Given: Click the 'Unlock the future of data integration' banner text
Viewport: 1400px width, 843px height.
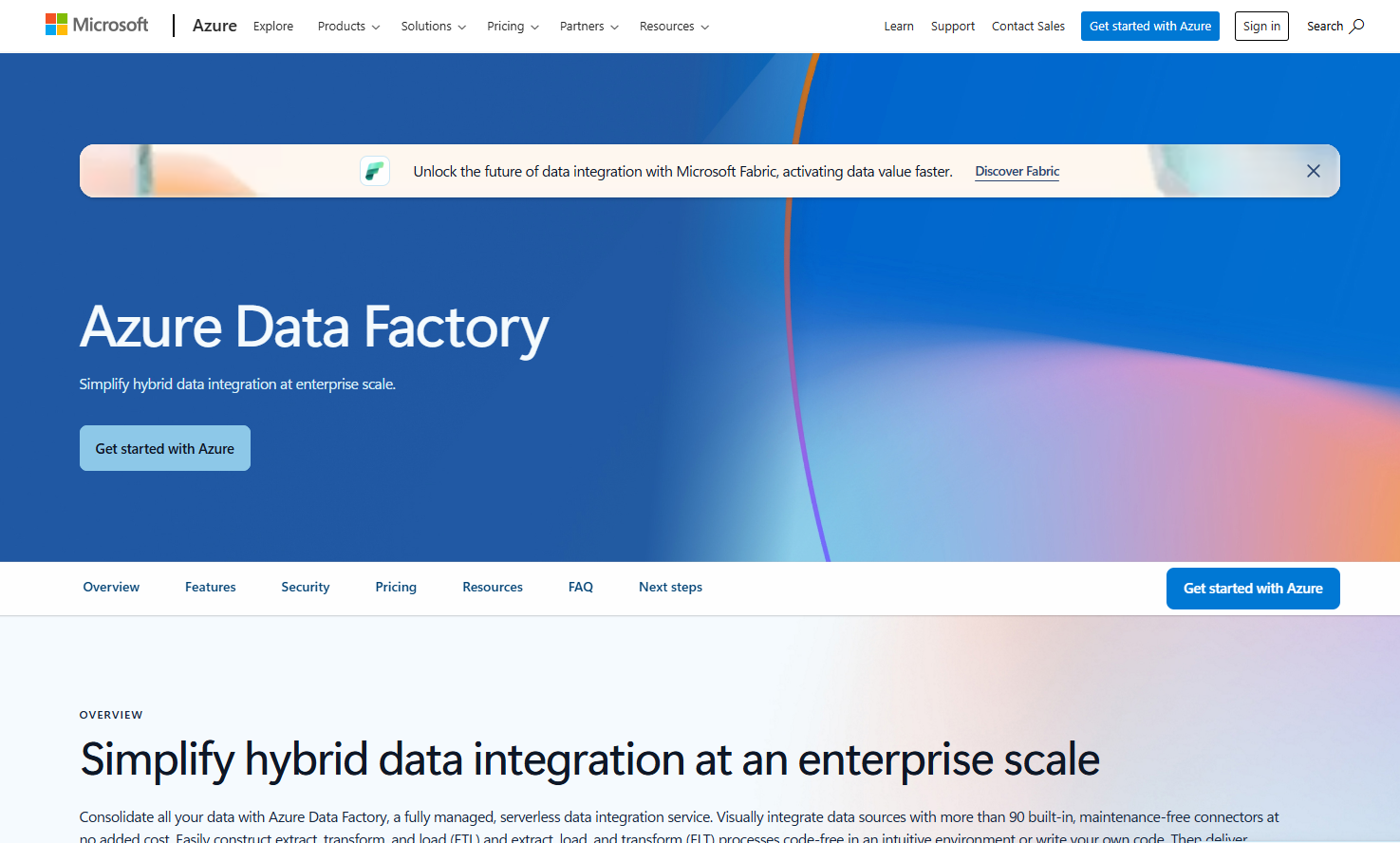Looking at the screenshot, I should (x=682, y=172).
